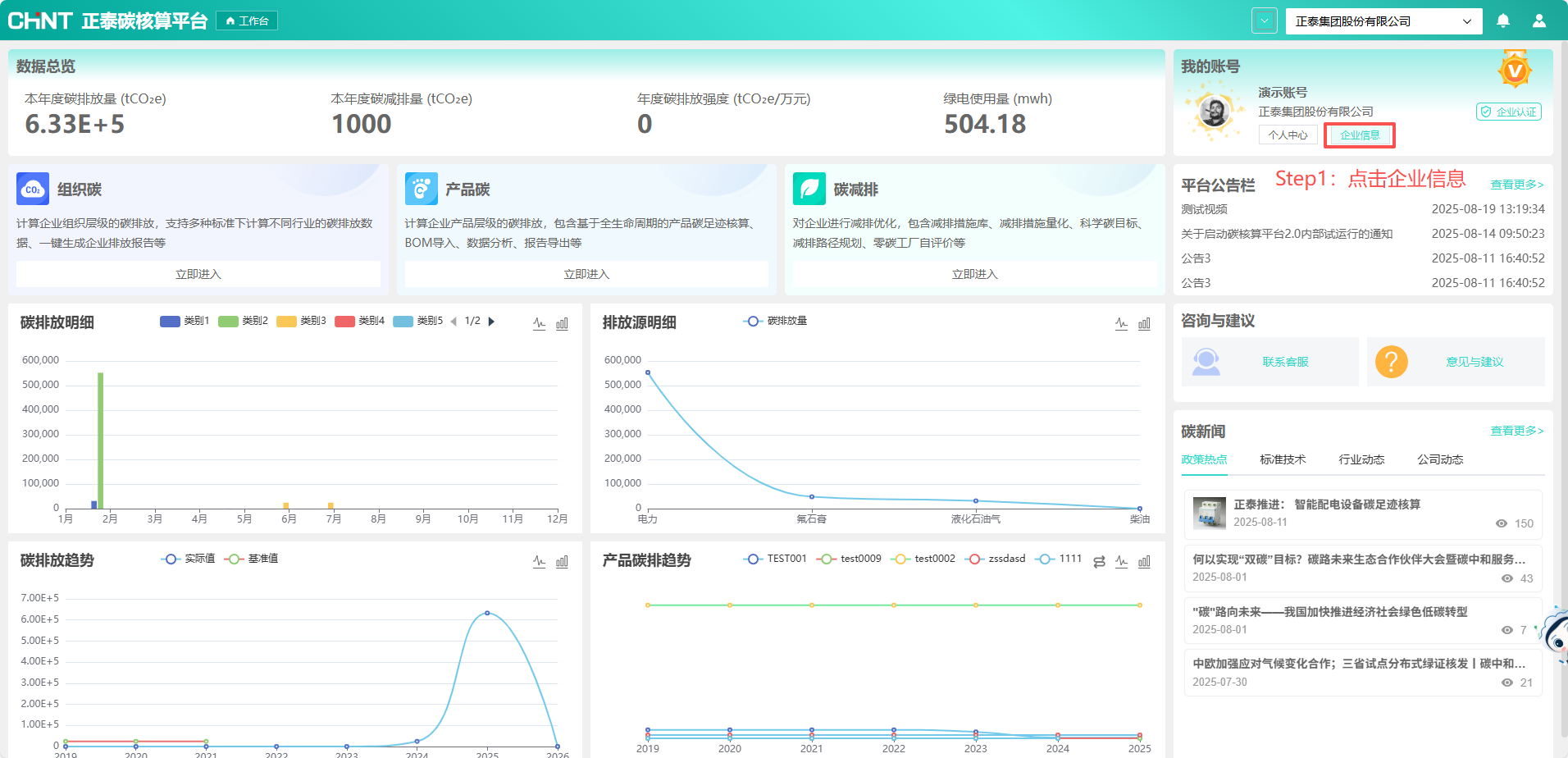
Task: Click 立即进入 under 产品碳
Action: (x=586, y=274)
